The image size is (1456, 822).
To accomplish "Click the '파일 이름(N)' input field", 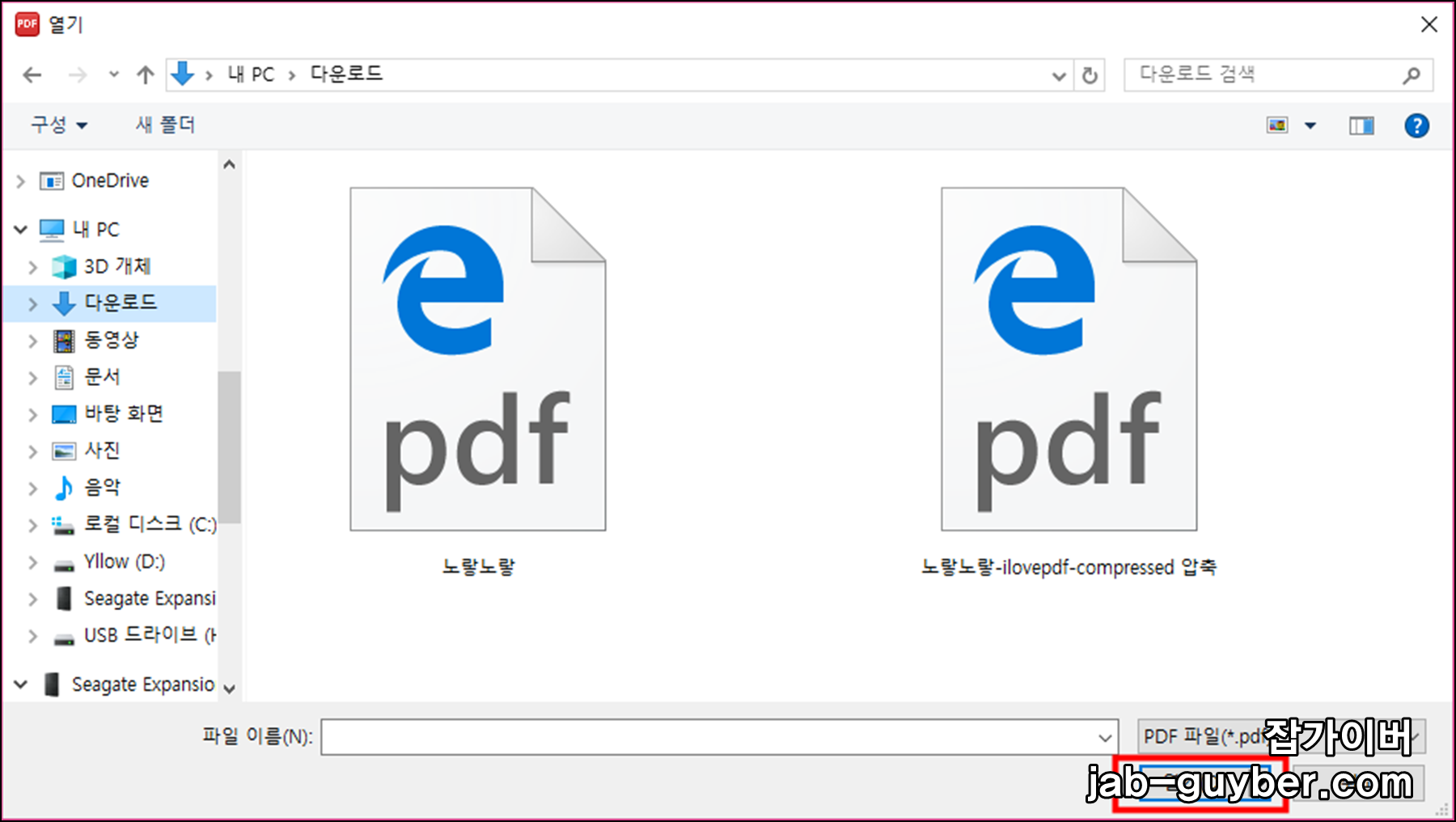I will (719, 737).
